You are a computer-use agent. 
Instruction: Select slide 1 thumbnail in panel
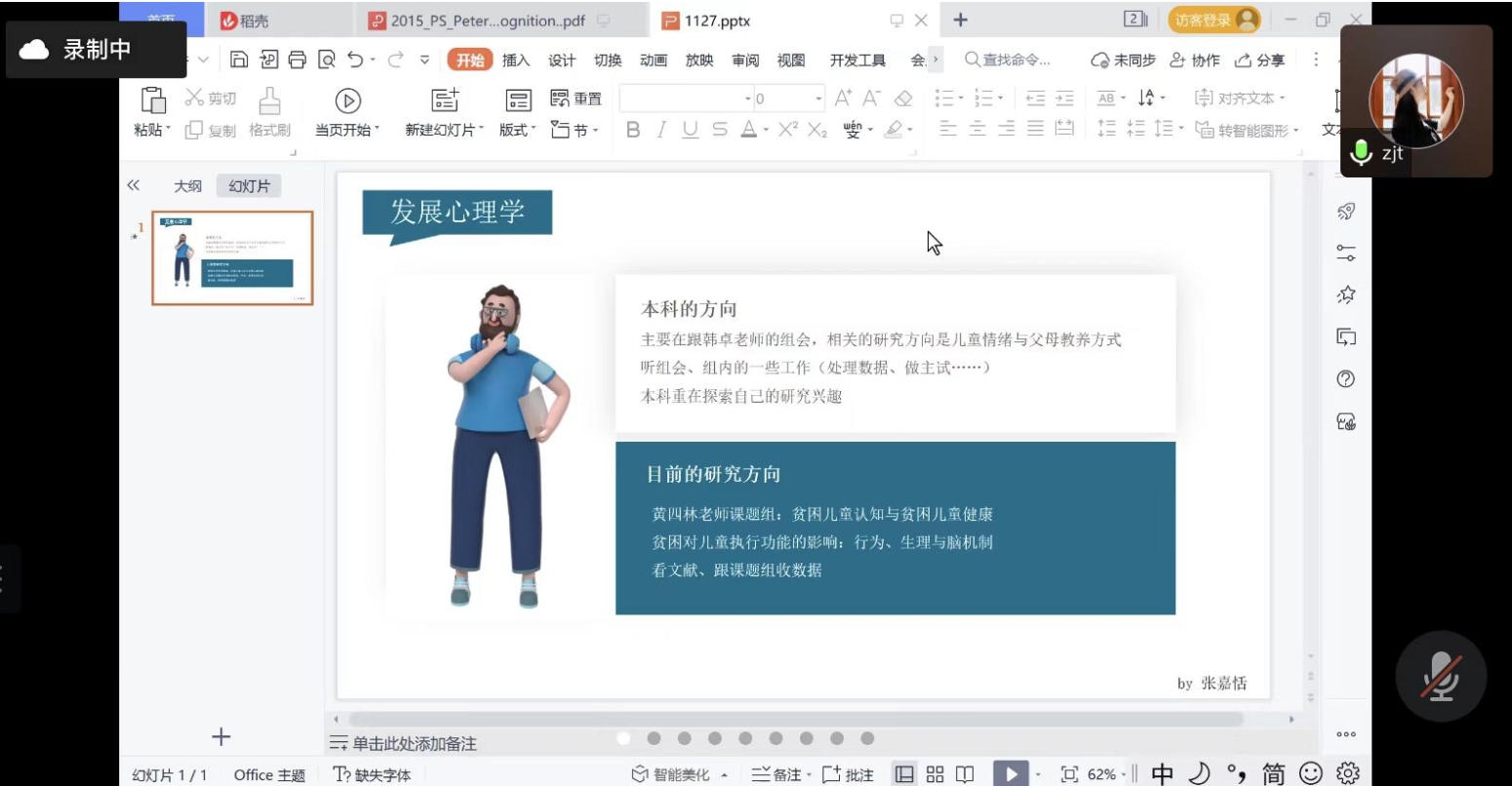point(232,257)
